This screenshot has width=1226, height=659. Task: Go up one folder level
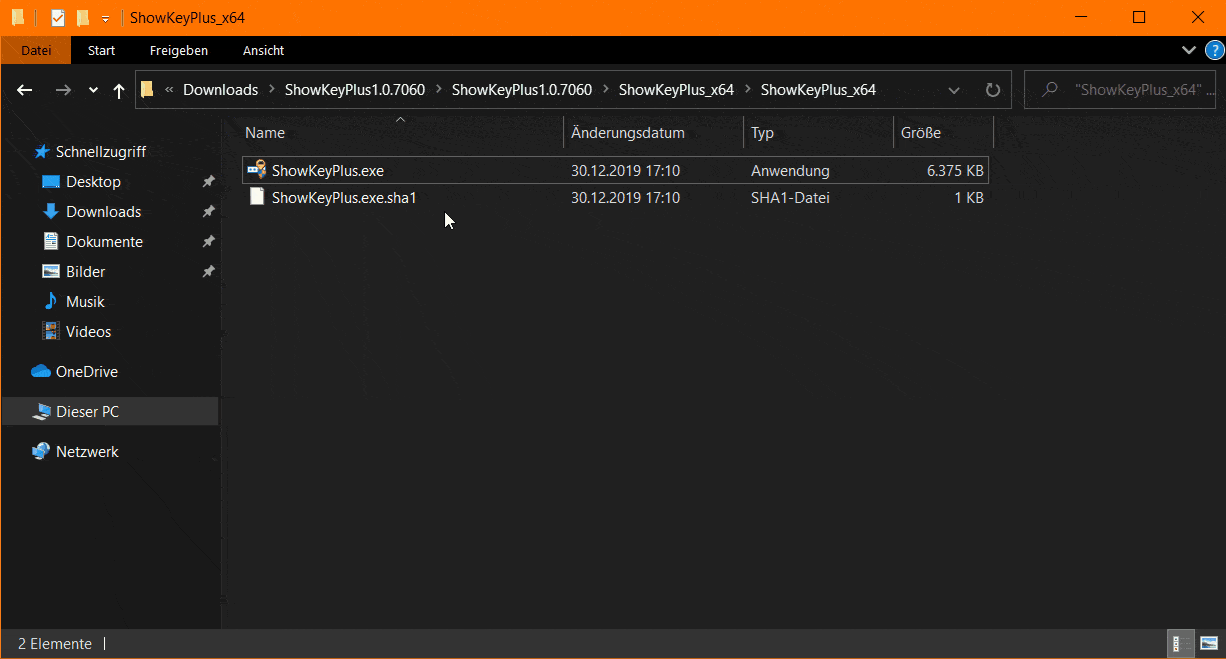pyautogui.click(x=119, y=90)
